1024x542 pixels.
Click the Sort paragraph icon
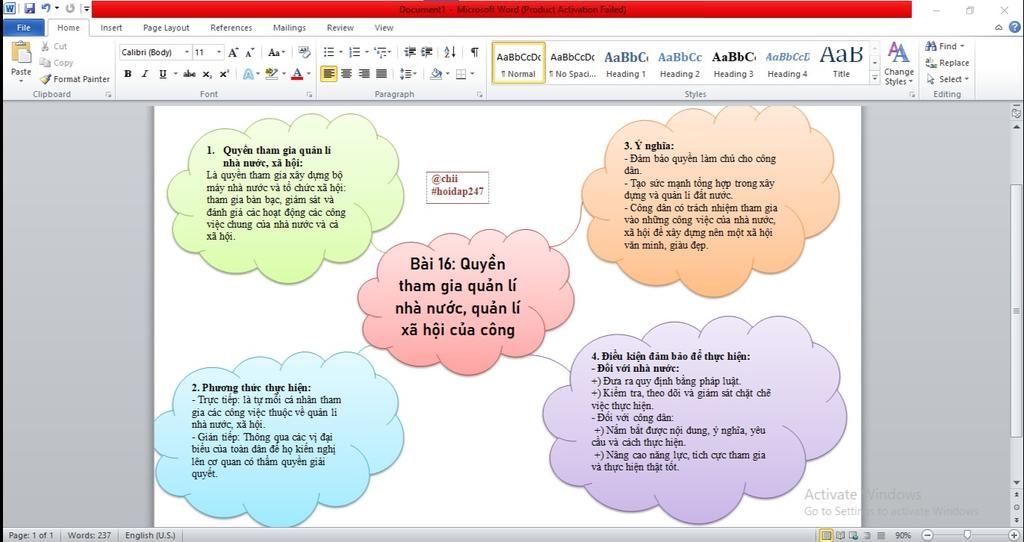point(450,52)
